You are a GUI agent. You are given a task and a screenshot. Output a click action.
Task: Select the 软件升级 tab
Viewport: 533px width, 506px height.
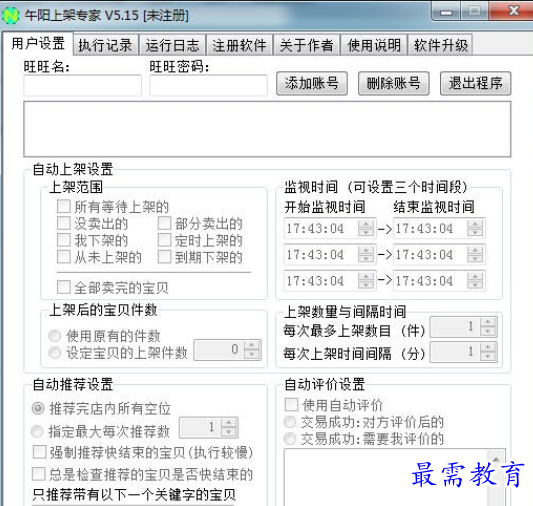(441, 45)
